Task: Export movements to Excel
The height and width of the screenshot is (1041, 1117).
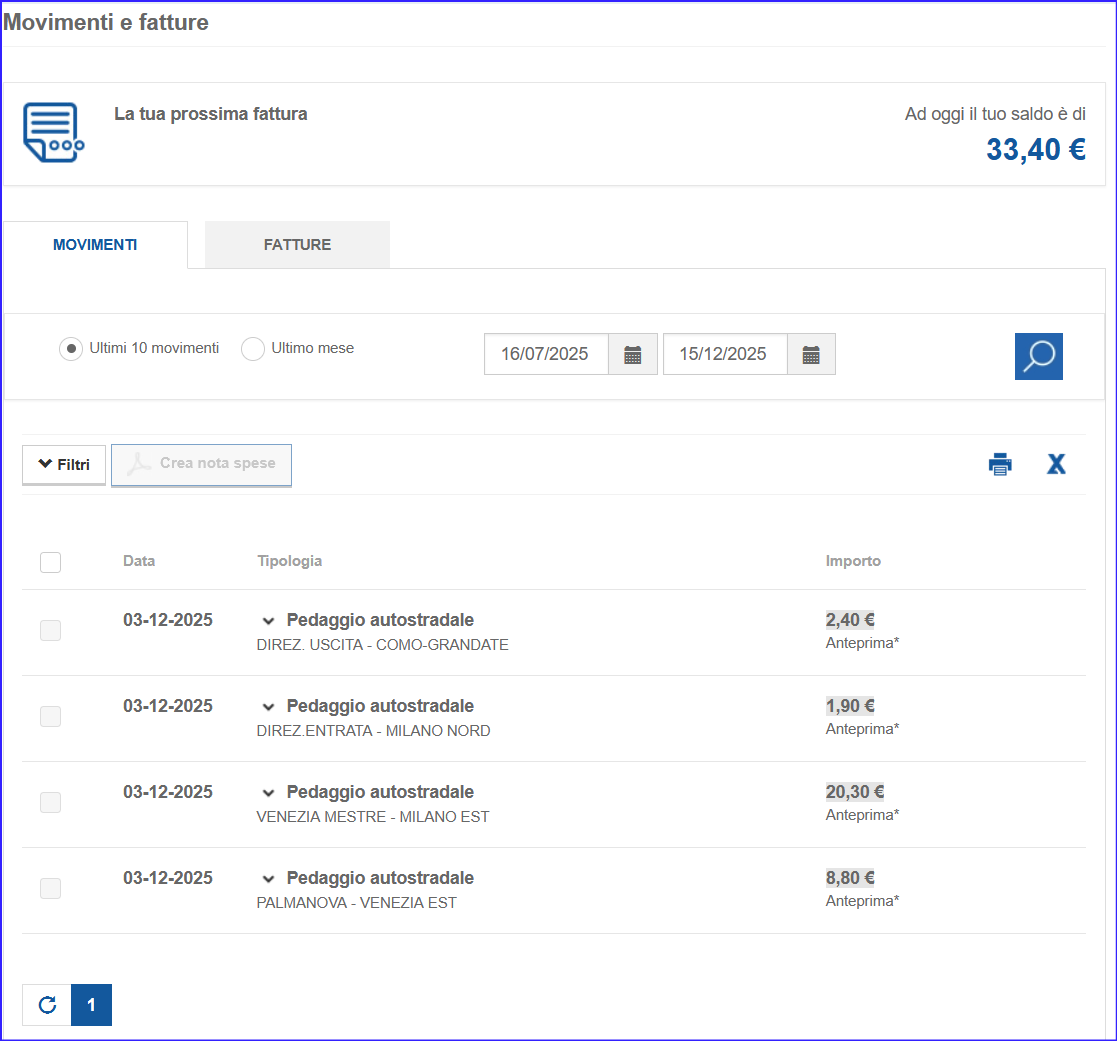Action: click(1056, 464)
